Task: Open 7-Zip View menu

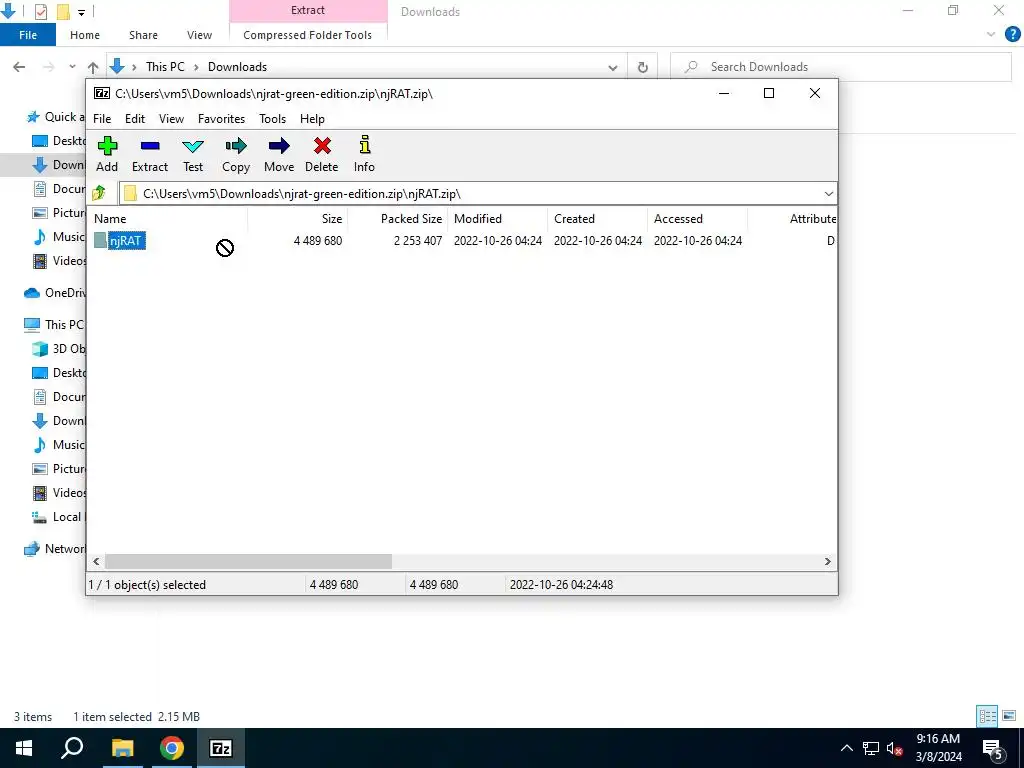Action: pyautogui.click(x=171, y=119)
